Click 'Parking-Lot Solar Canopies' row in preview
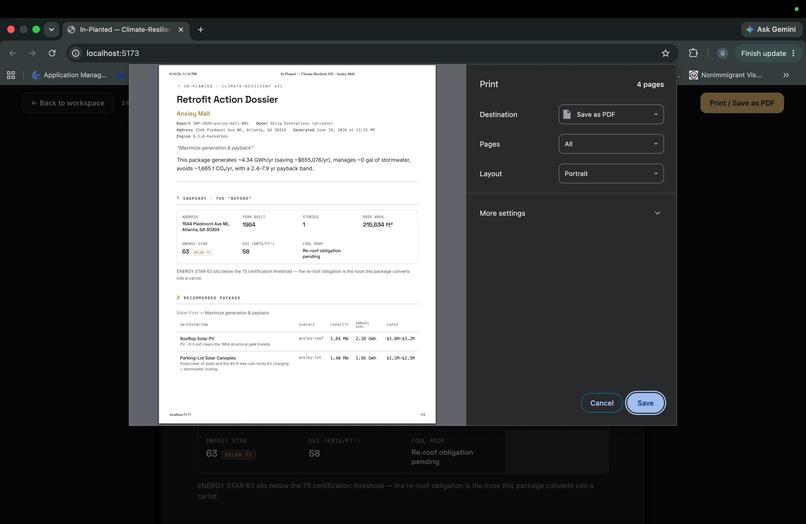 pos(297,363)
